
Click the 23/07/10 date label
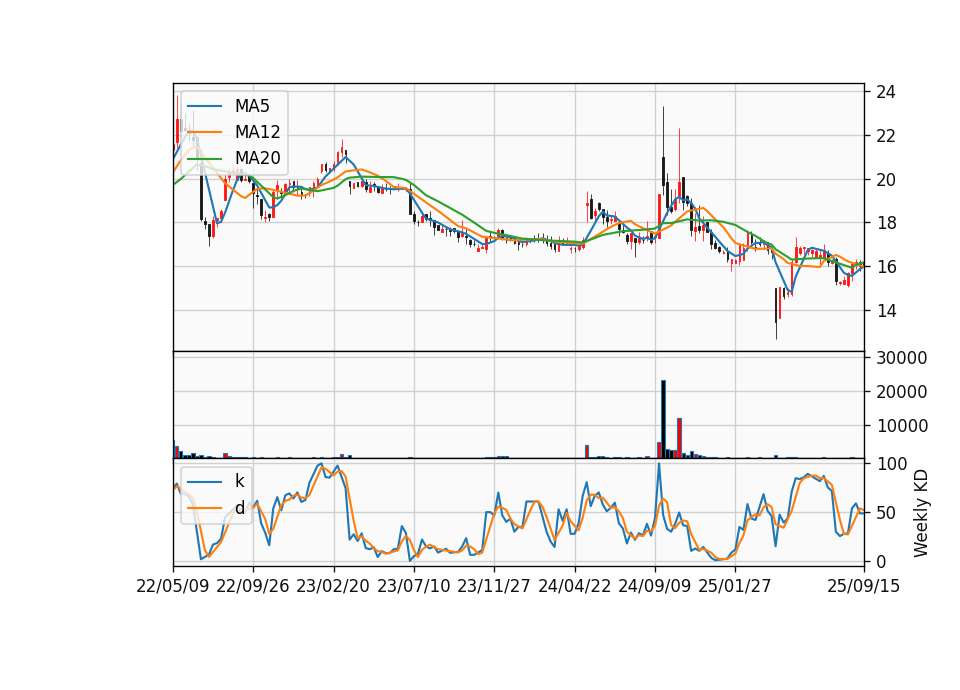click(x=413, y=586)
